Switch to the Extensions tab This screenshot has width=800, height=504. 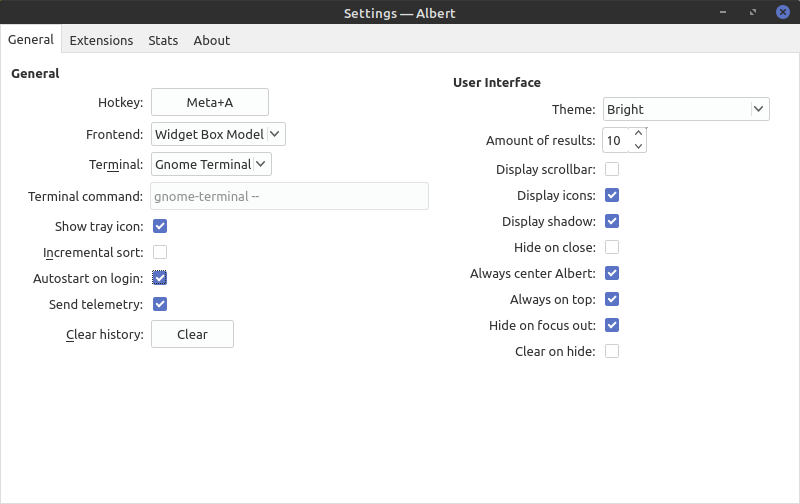[101, 40]
